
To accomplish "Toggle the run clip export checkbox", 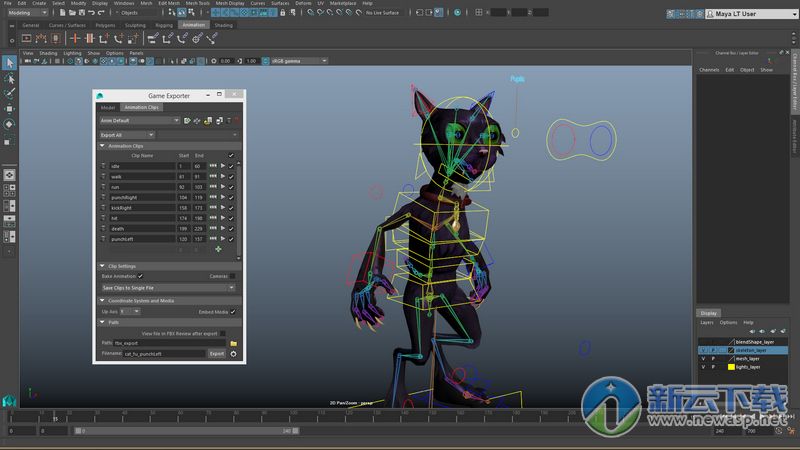I will pyautogui.click(x=231, y=187).
